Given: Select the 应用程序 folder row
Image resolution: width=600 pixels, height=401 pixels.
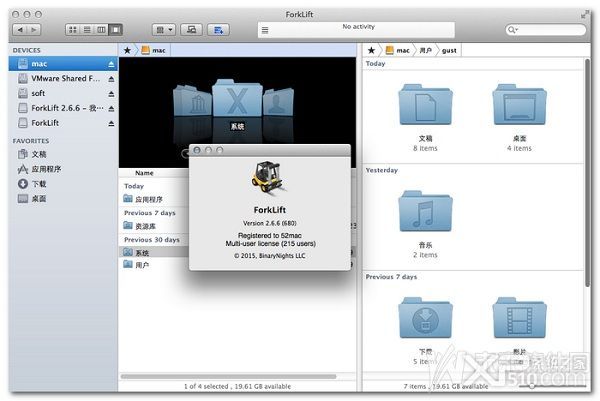Looking at the screenshot, I should pyautogui.click(x=154, y=199).
